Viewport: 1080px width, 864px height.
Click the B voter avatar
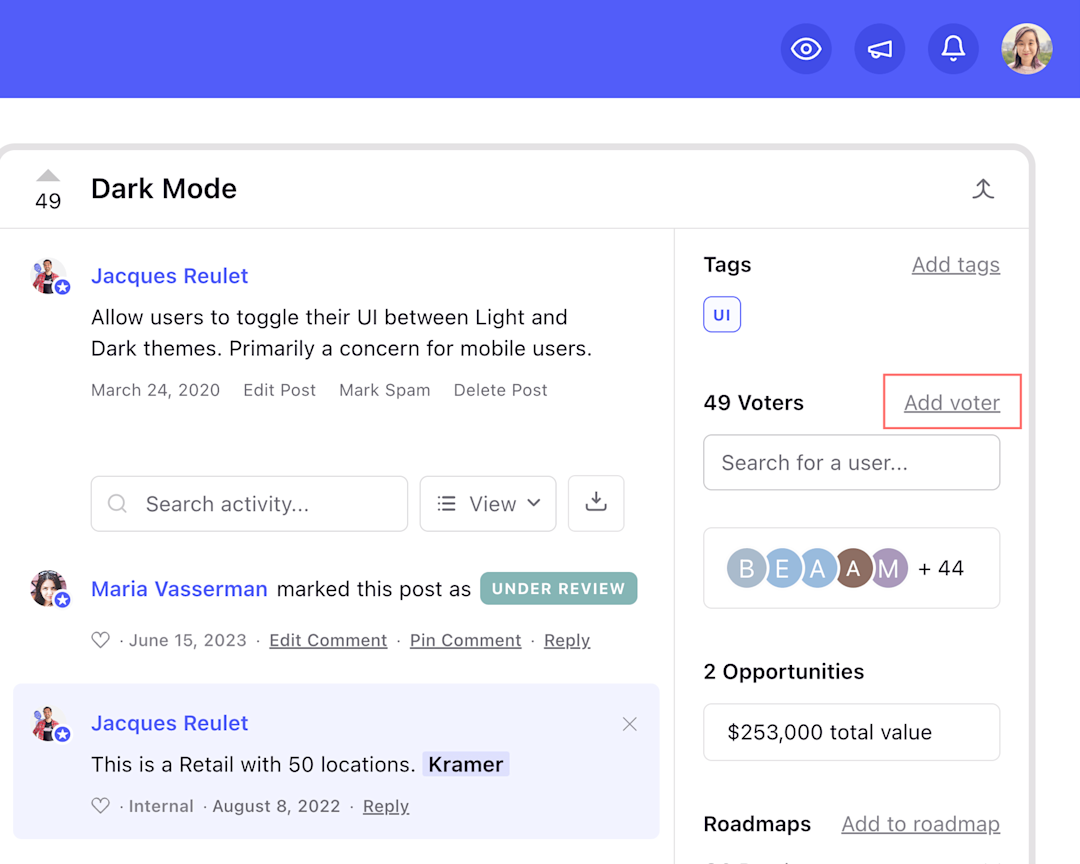coord(746,568)
